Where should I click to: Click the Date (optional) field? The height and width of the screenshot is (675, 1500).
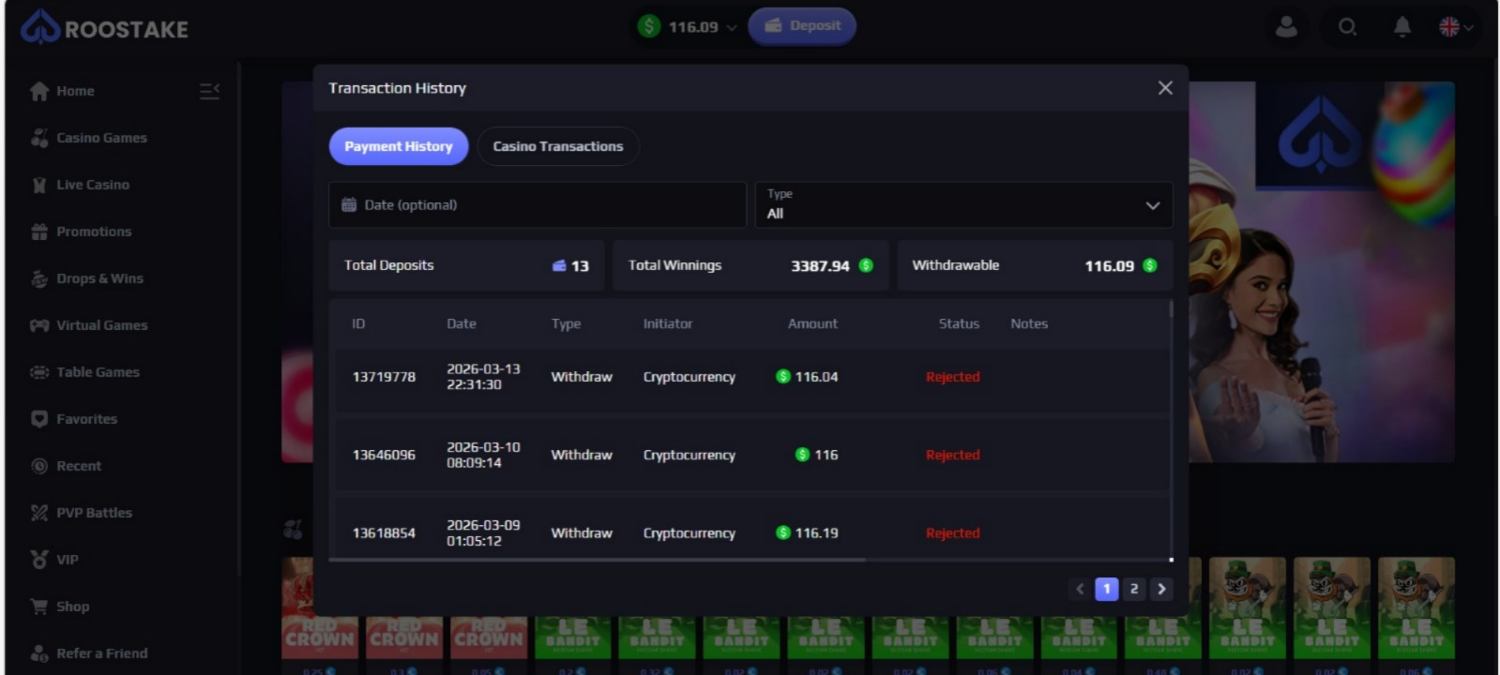[537, 205]
